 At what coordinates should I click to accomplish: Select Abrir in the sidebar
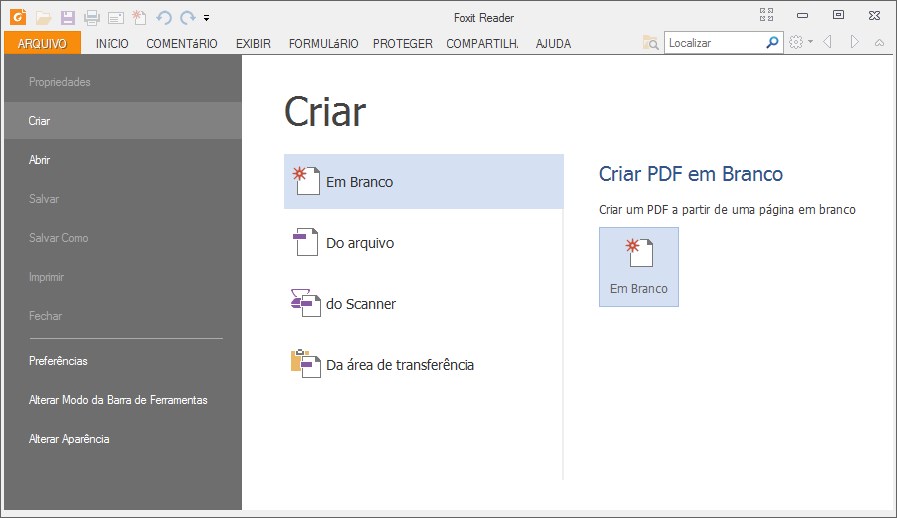point(123,160)
